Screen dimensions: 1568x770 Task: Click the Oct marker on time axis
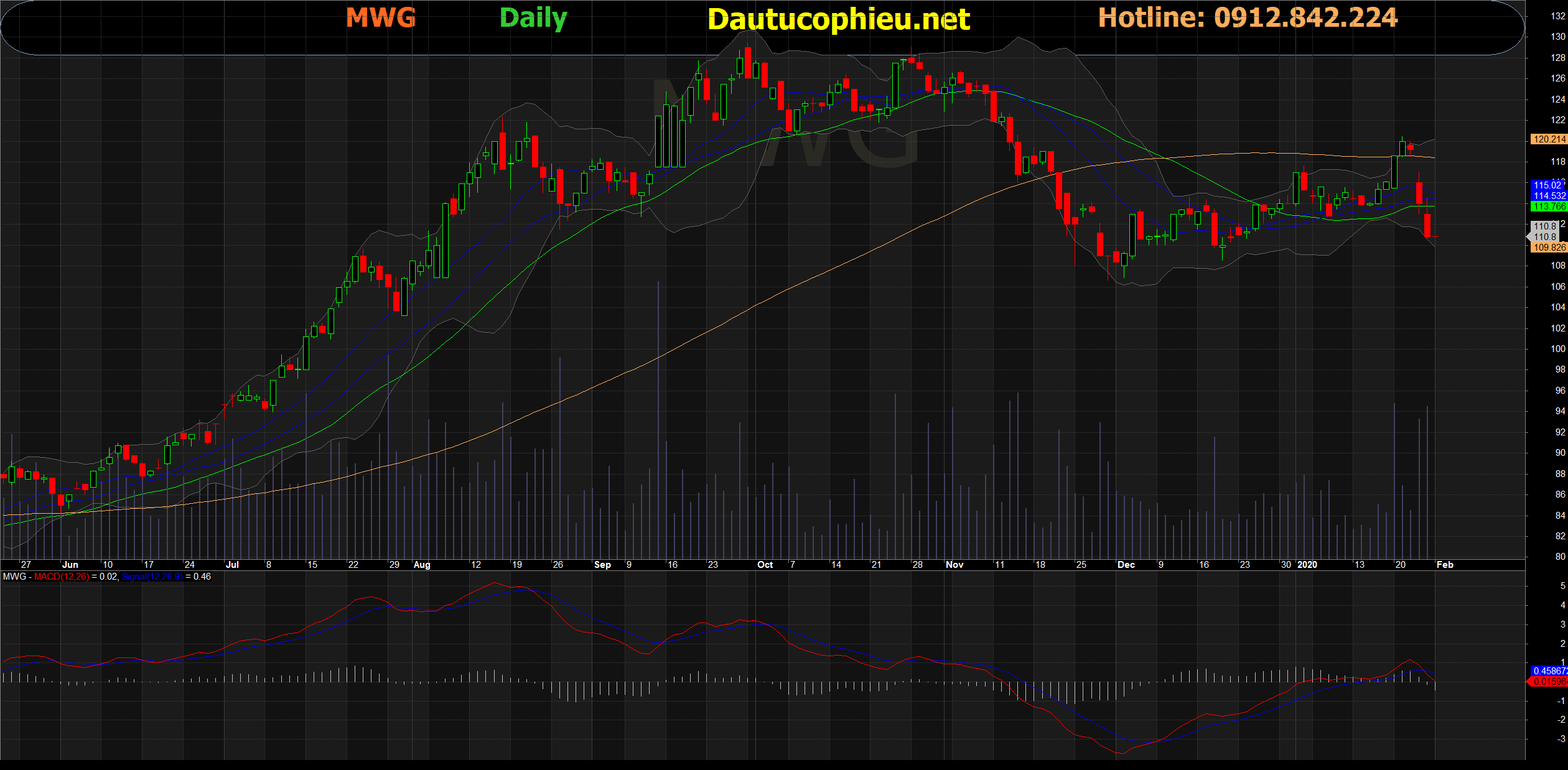pos(765,565)
